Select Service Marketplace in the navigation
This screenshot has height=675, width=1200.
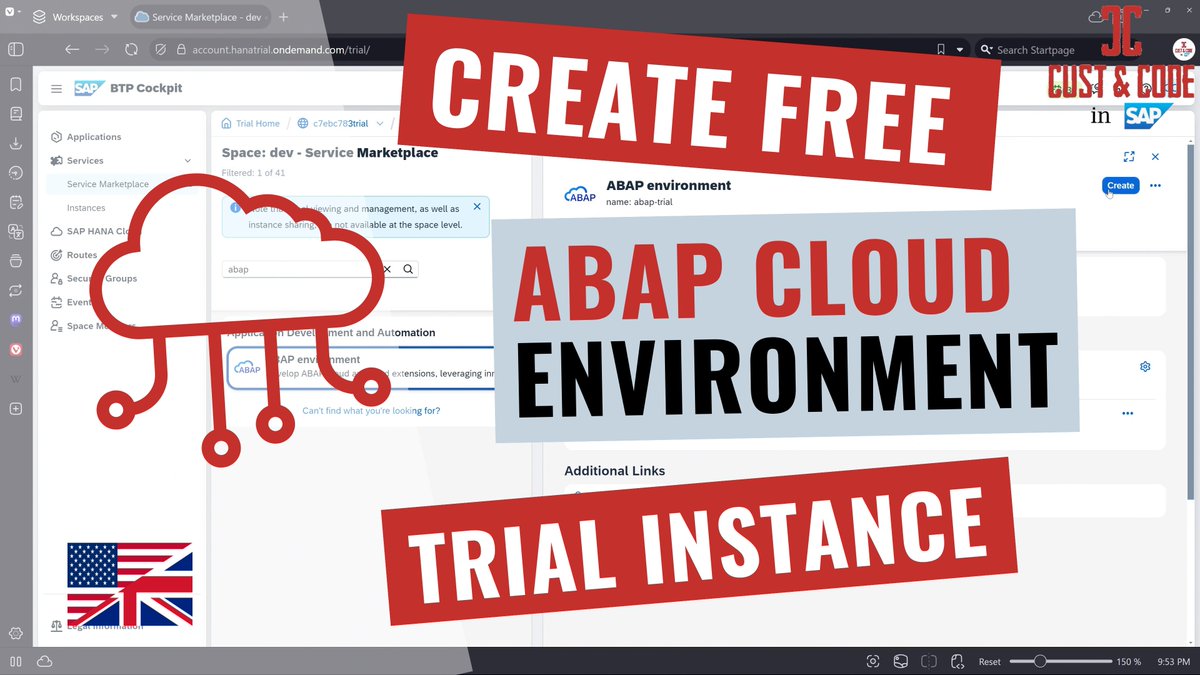coord(108,184)
